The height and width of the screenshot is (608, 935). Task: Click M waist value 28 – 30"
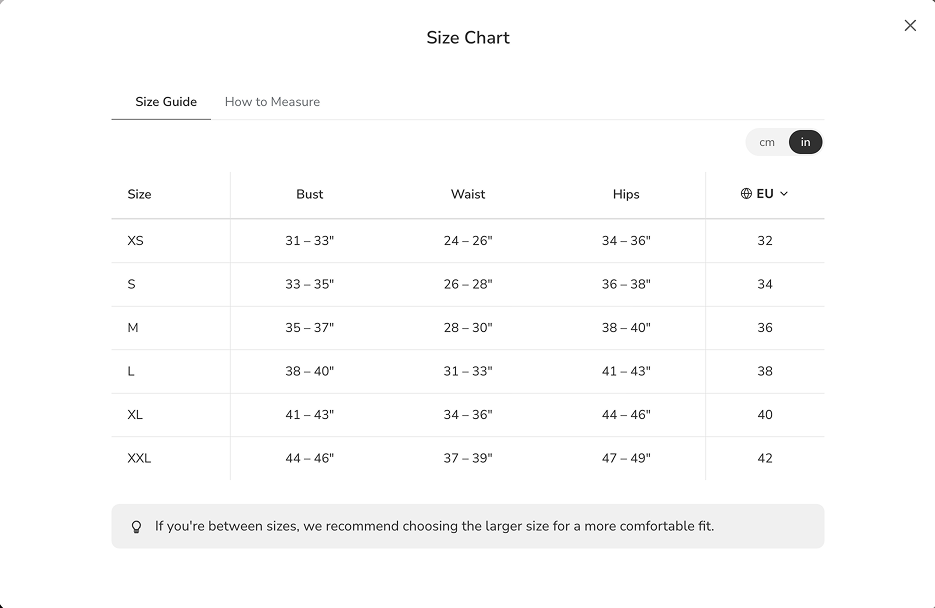(x=468, y=328)
